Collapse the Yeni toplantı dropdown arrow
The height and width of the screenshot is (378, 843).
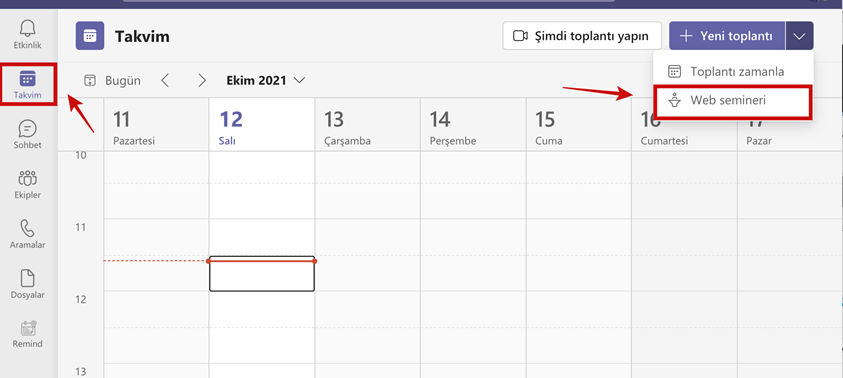(x=799, y=36)
